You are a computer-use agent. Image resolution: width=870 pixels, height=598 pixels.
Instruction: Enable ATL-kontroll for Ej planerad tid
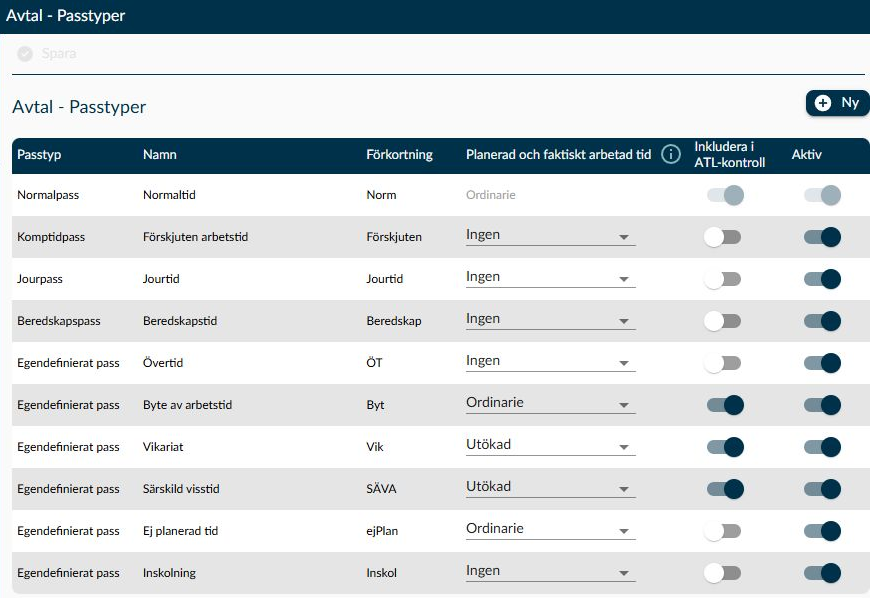[722, 531]
